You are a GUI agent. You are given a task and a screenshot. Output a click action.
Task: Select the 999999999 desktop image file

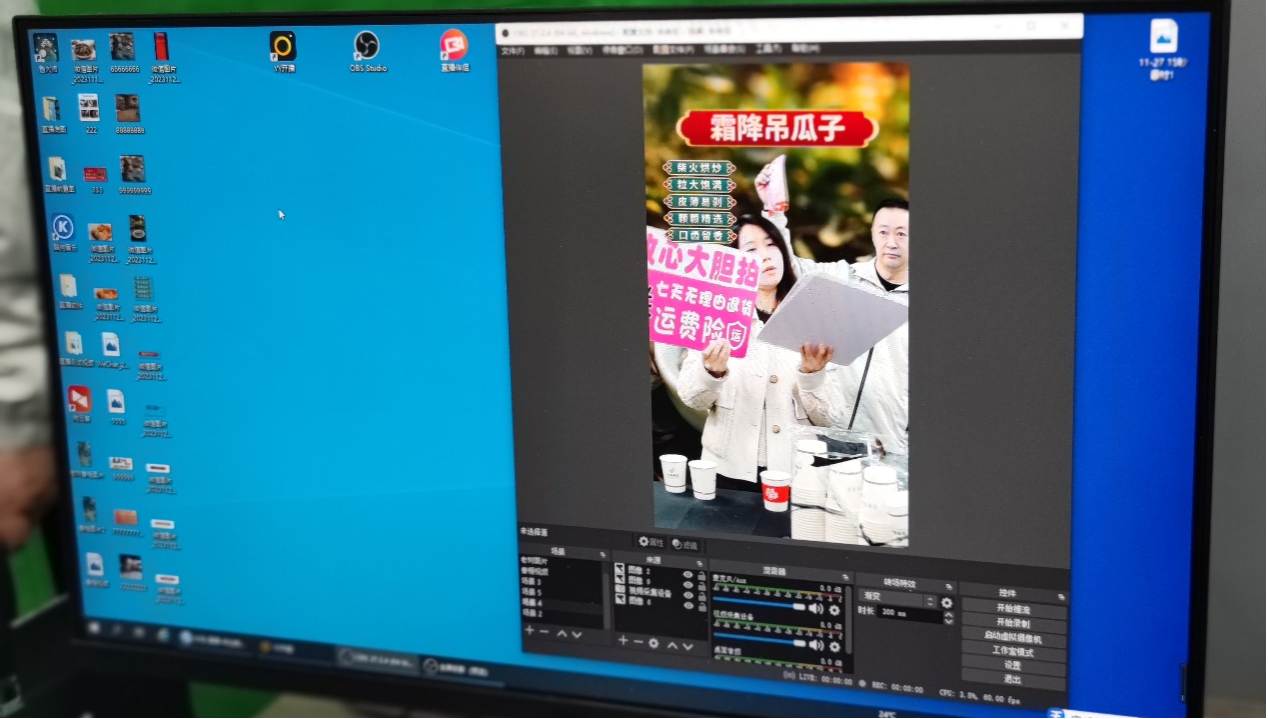[134, 174]
